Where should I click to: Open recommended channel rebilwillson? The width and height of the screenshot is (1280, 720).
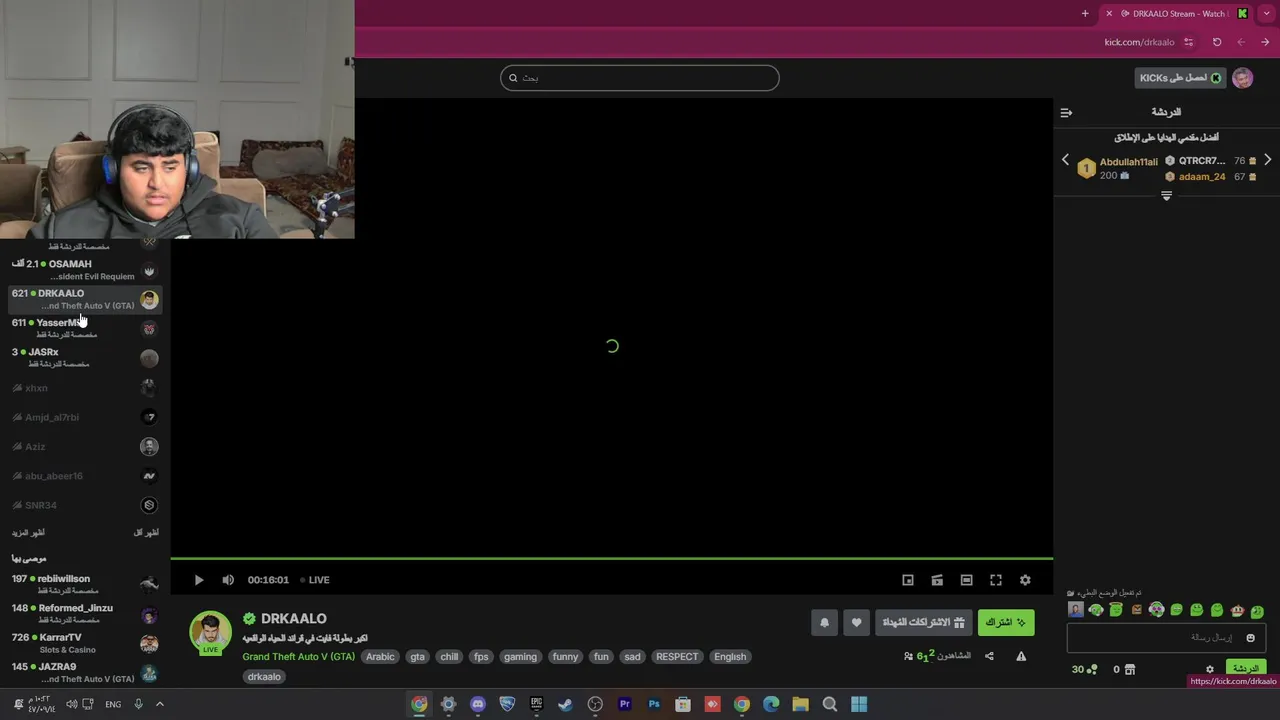pos(85,584)
